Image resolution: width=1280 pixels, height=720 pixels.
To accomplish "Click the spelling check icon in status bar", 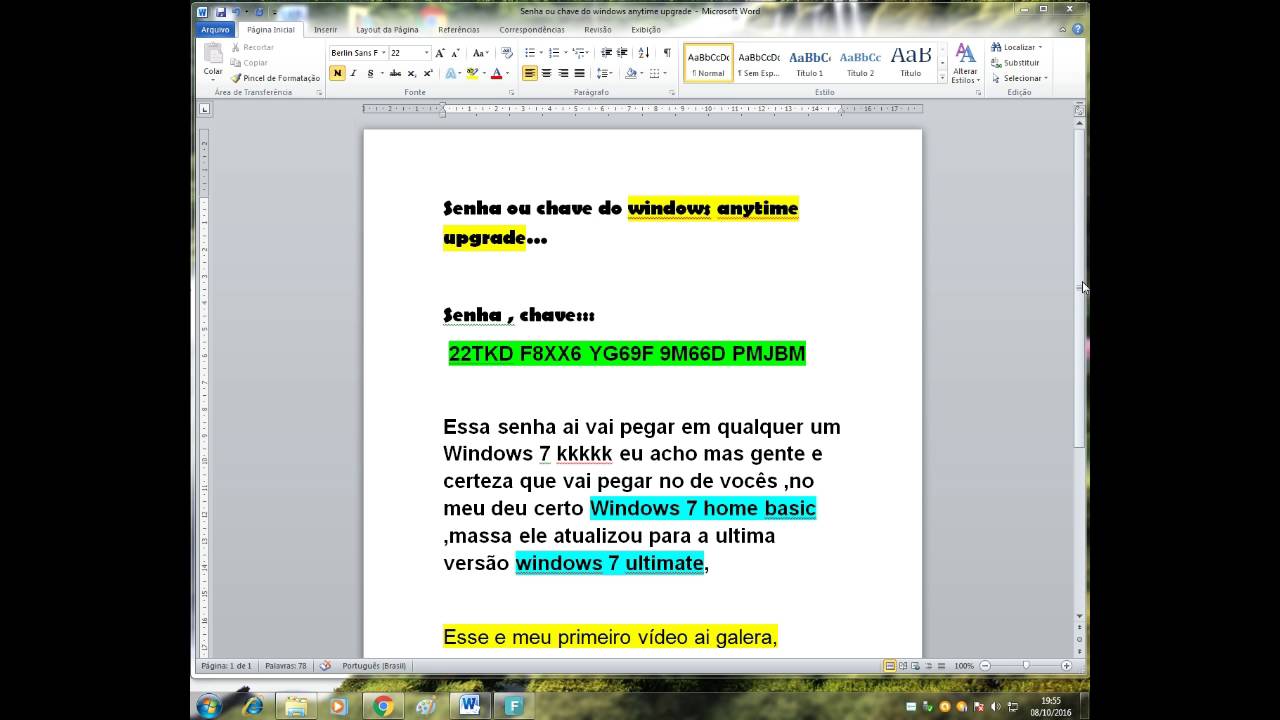I will pyautogui.click(x=325, y=665).
